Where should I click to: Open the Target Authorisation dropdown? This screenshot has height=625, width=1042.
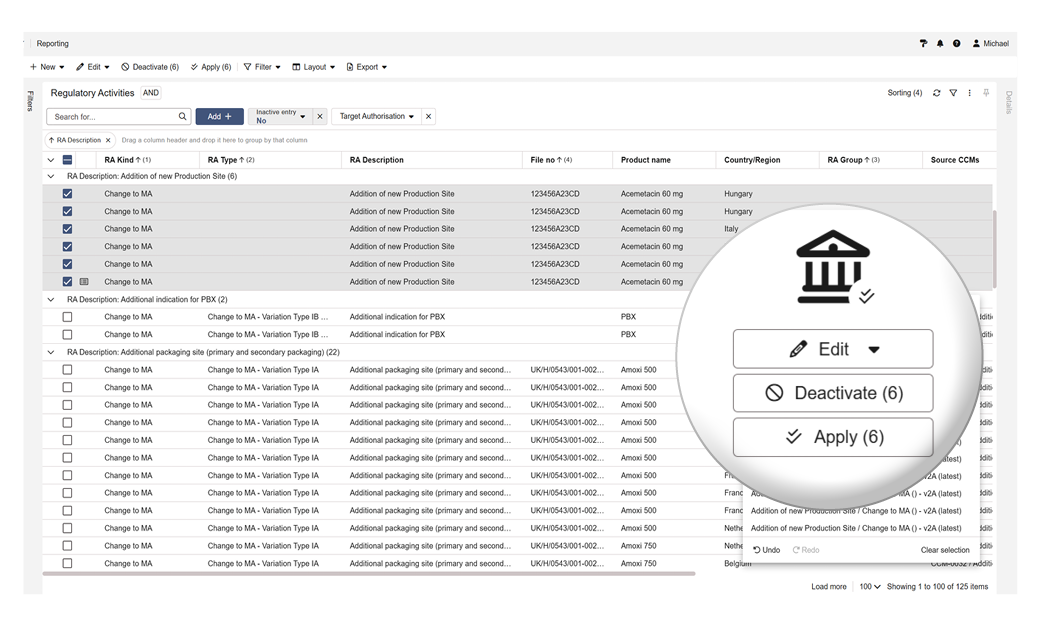pyautogui.click(x=377, y=117)
